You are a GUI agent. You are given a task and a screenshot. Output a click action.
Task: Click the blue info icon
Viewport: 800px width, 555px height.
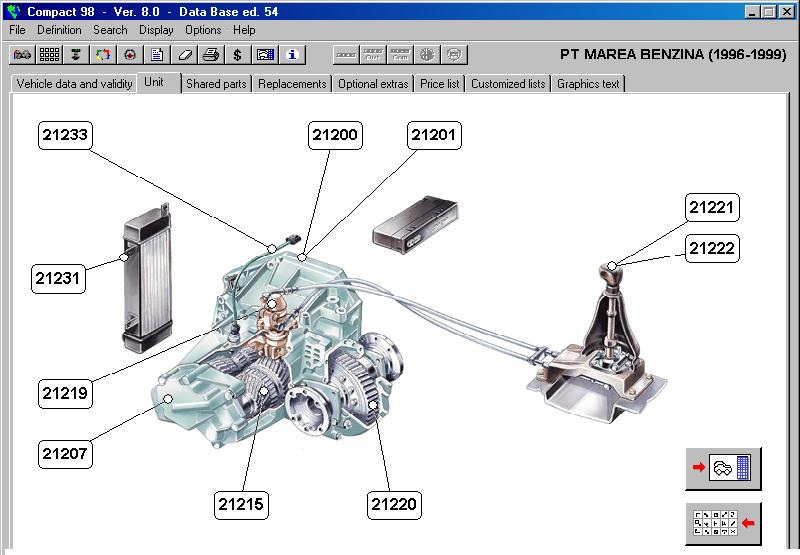tap(292, 54)
